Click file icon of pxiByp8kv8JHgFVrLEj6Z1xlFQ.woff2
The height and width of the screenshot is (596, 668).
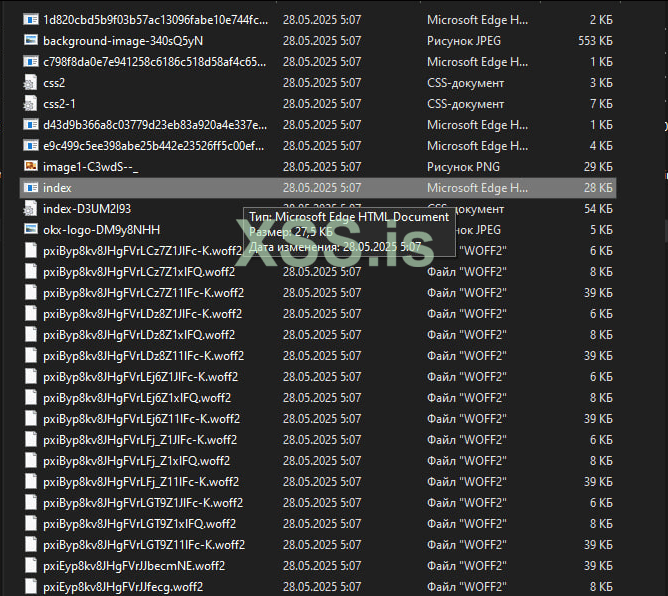click(31, 397)
